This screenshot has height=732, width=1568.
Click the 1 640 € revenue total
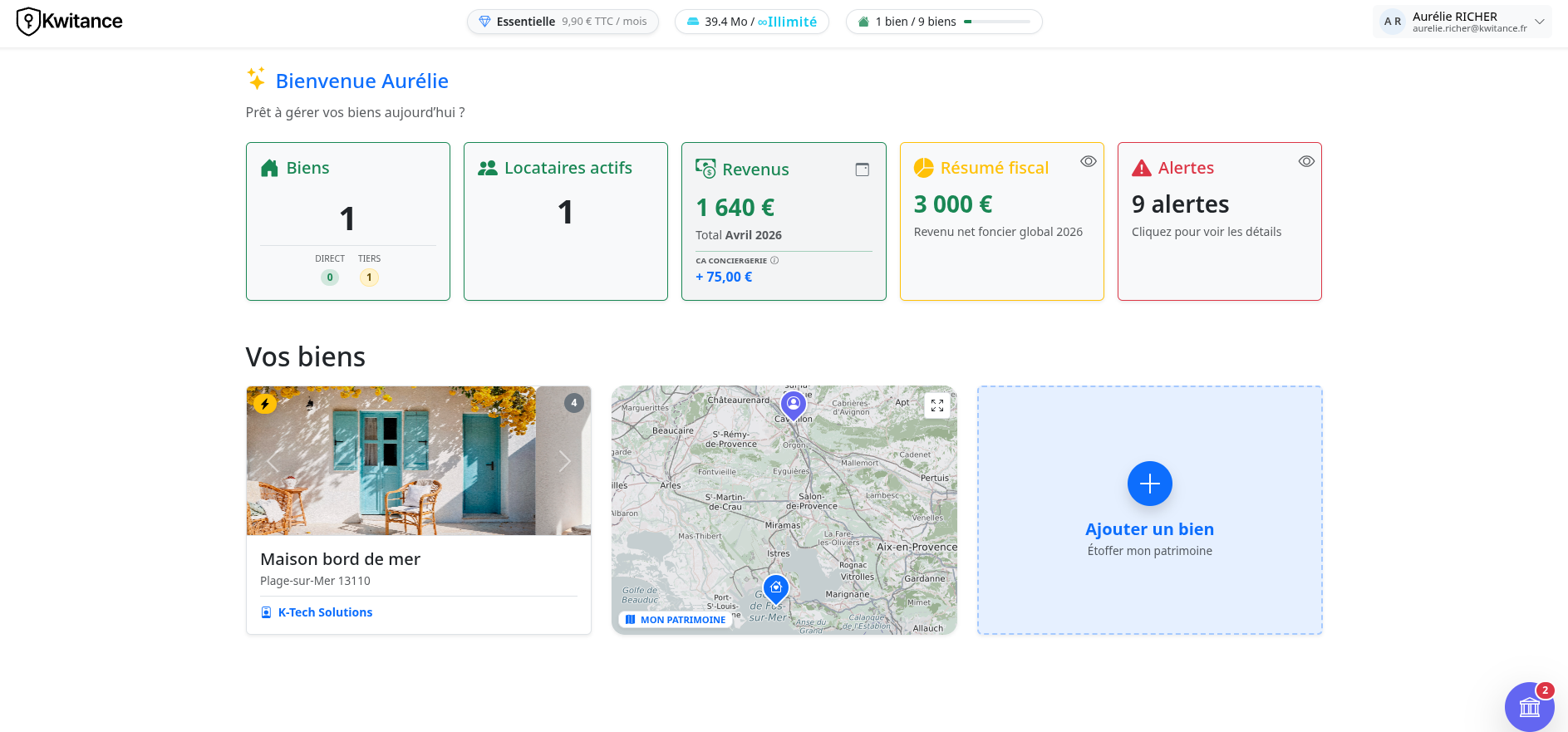click(x=735, y=208)
